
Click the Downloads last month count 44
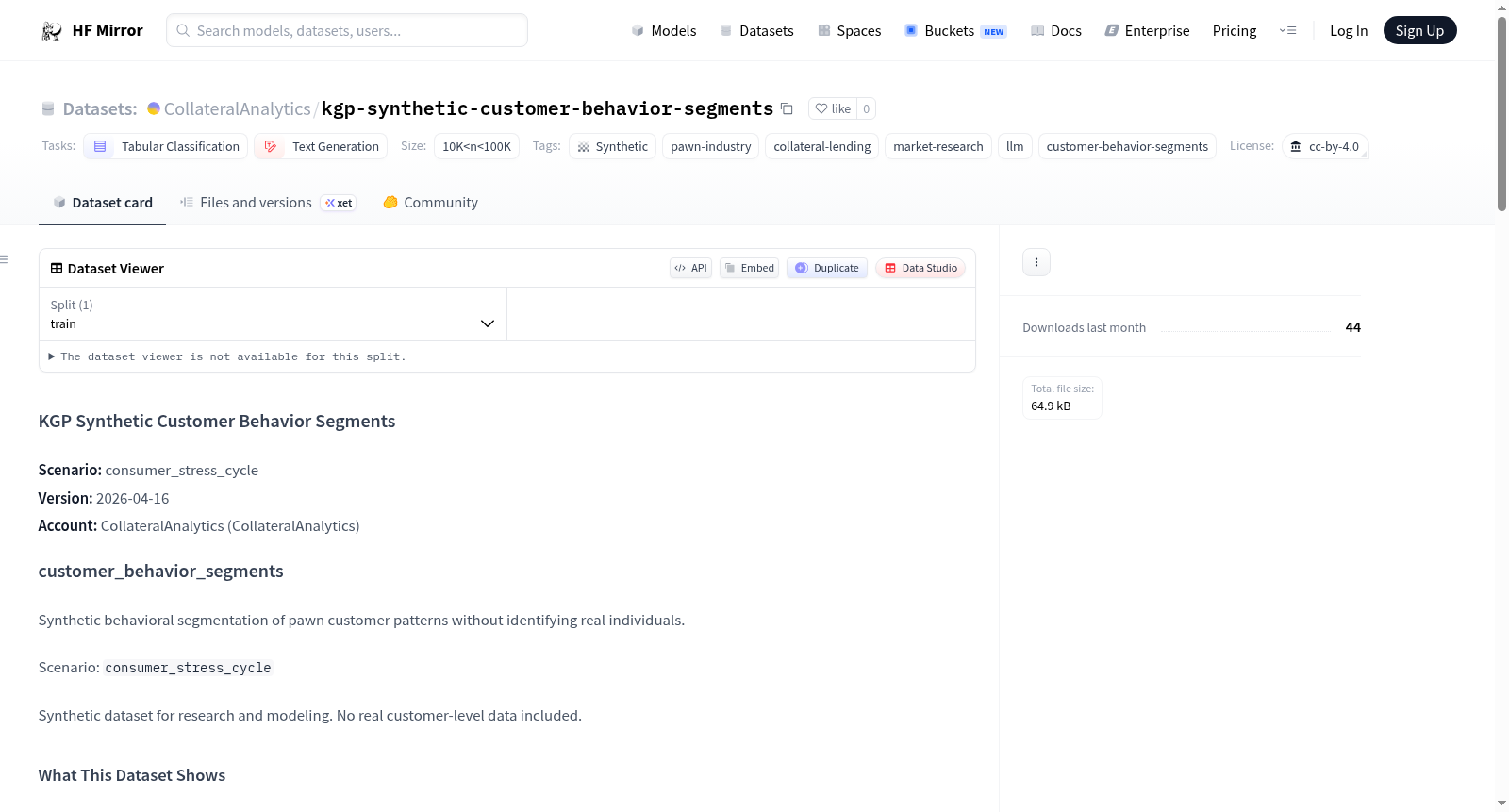(x=1353, y=327)
